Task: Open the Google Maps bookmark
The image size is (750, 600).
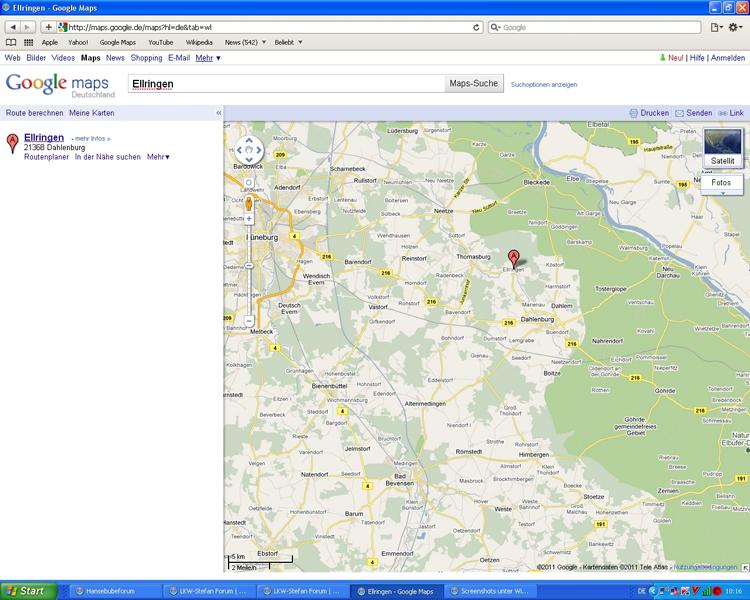Action: [118, 42]
